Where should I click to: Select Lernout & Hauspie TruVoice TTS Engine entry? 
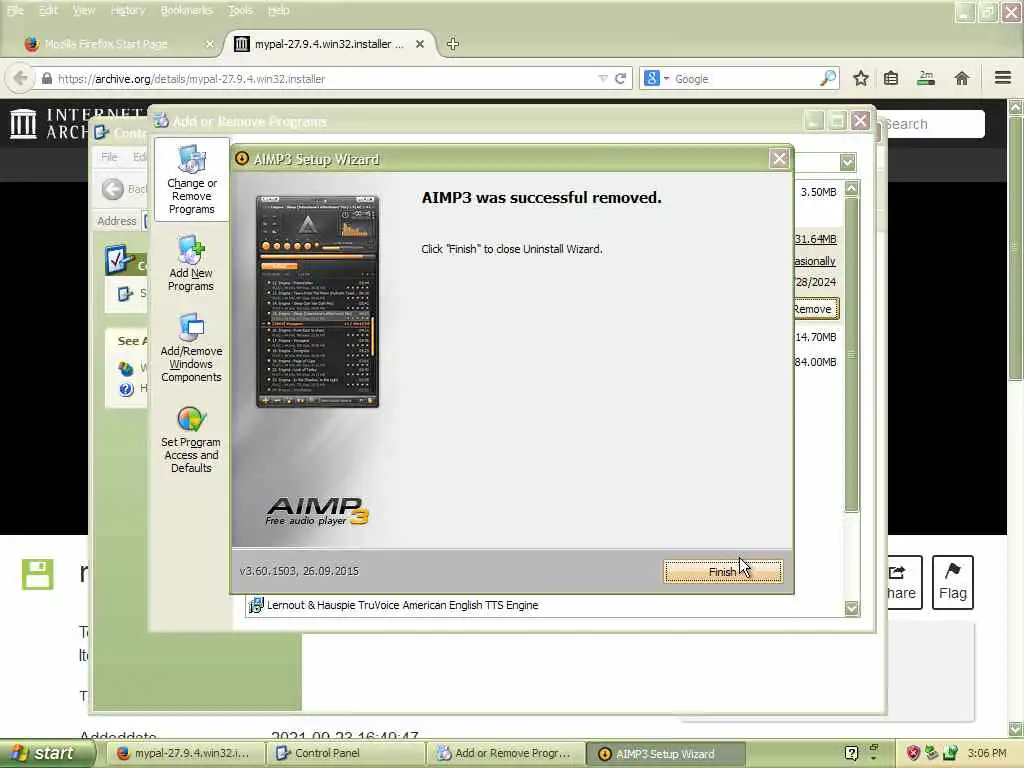pyautogui.click(x=402, y=605)
